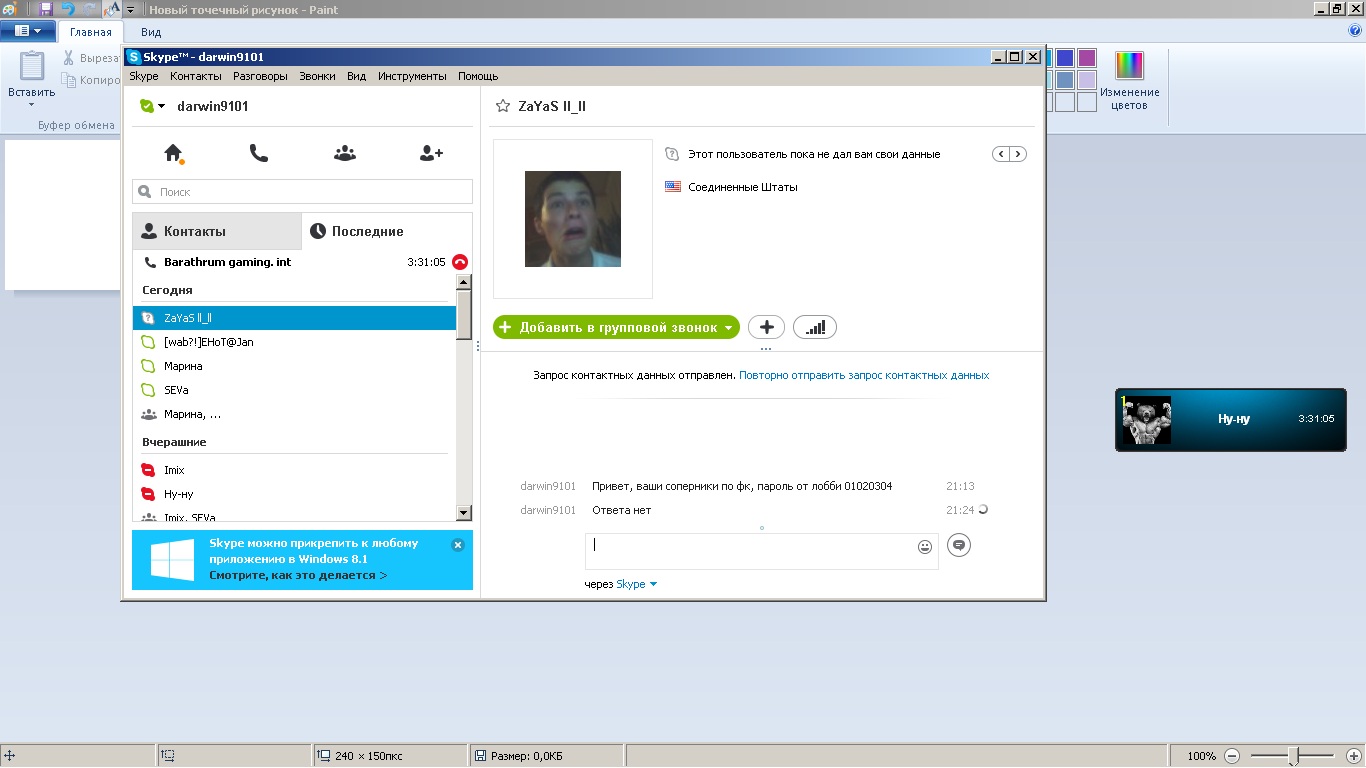This screenshot has width=1366, height=768.
Task: Check call quality with the signal bars button
Action: coord(815,327)
